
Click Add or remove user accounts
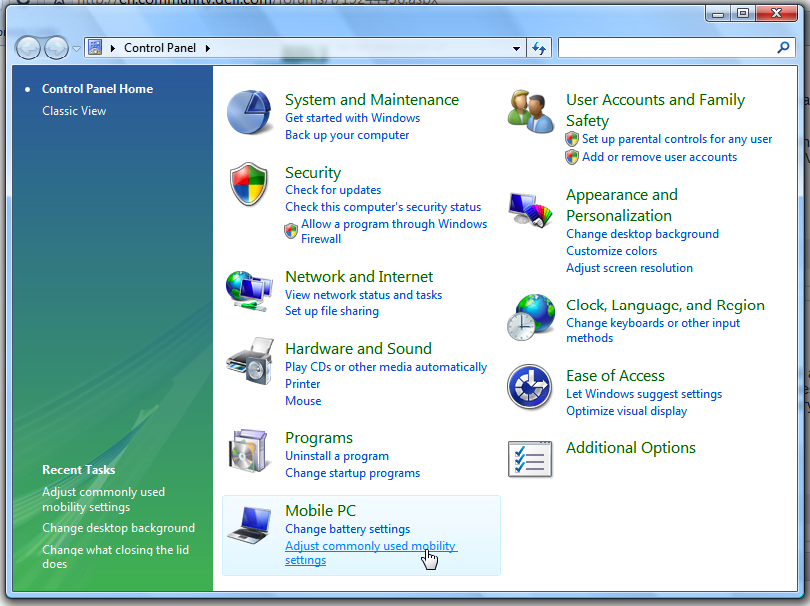pyautogui.click(x=659, y=157)
